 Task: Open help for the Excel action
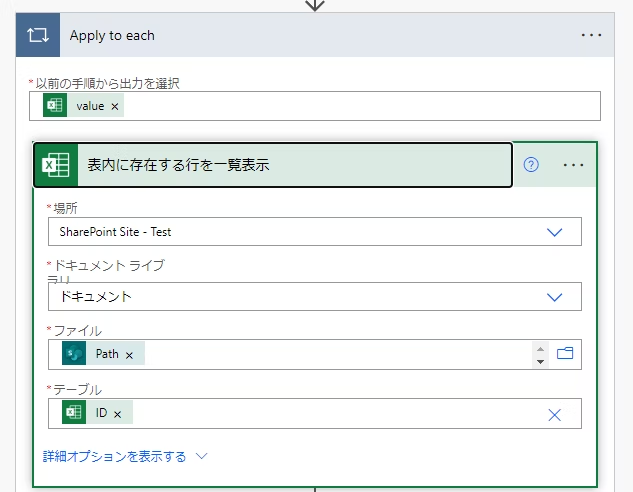[x=531, y=165]
